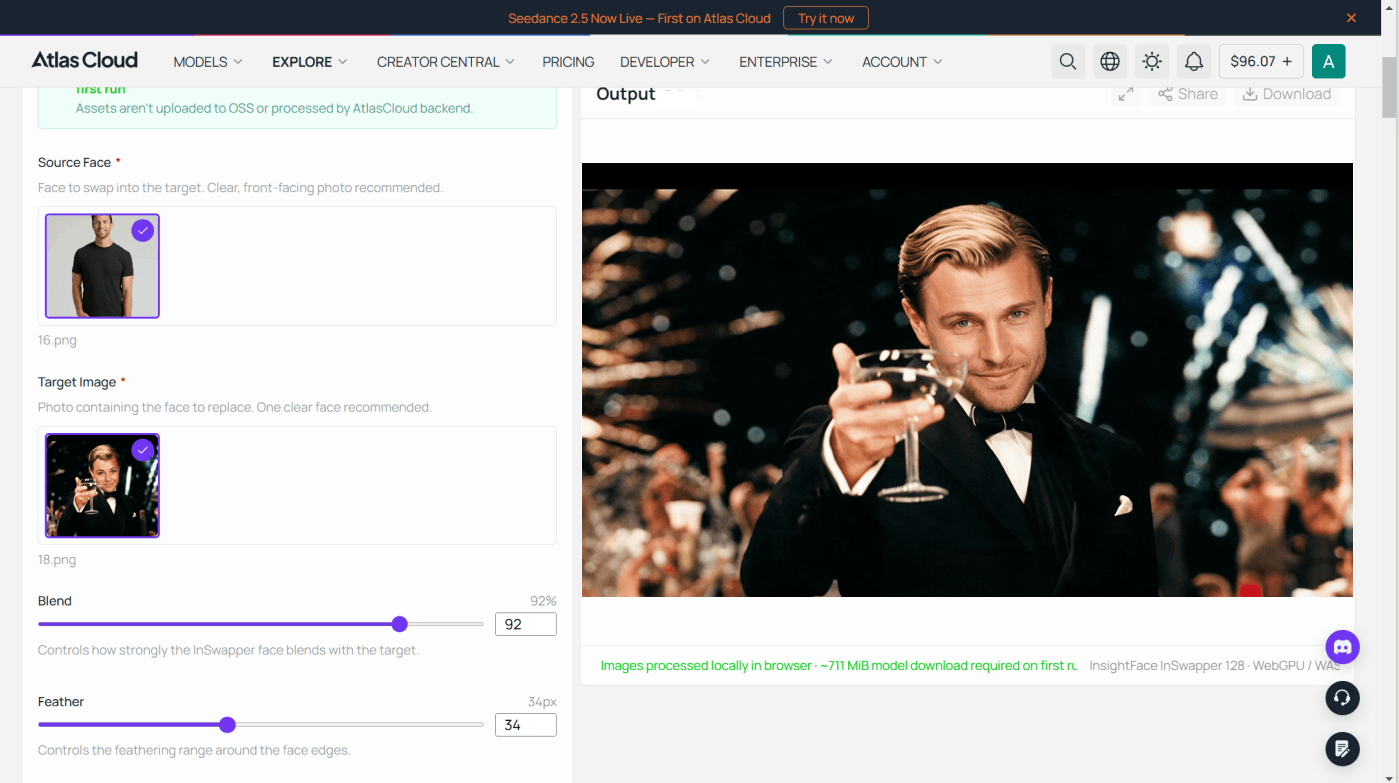This screenshot has height=783, width=1399.
Task: Expand the MODELS menu
Action: (x=208, y=62)
